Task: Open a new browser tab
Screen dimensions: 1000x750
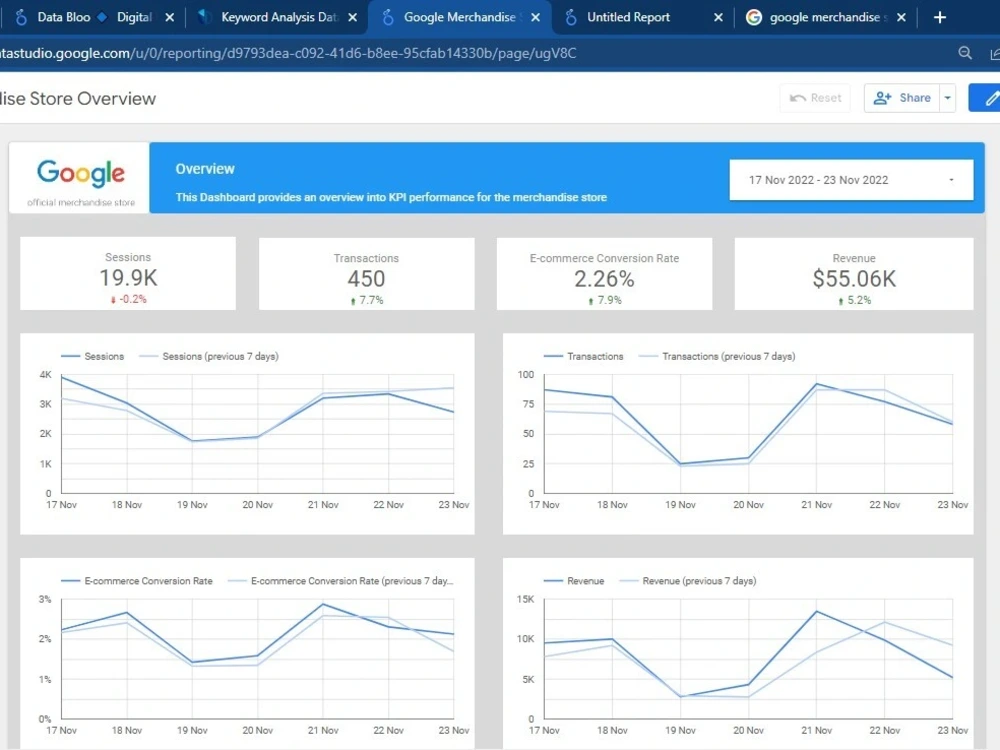Action: pos(939,18)
